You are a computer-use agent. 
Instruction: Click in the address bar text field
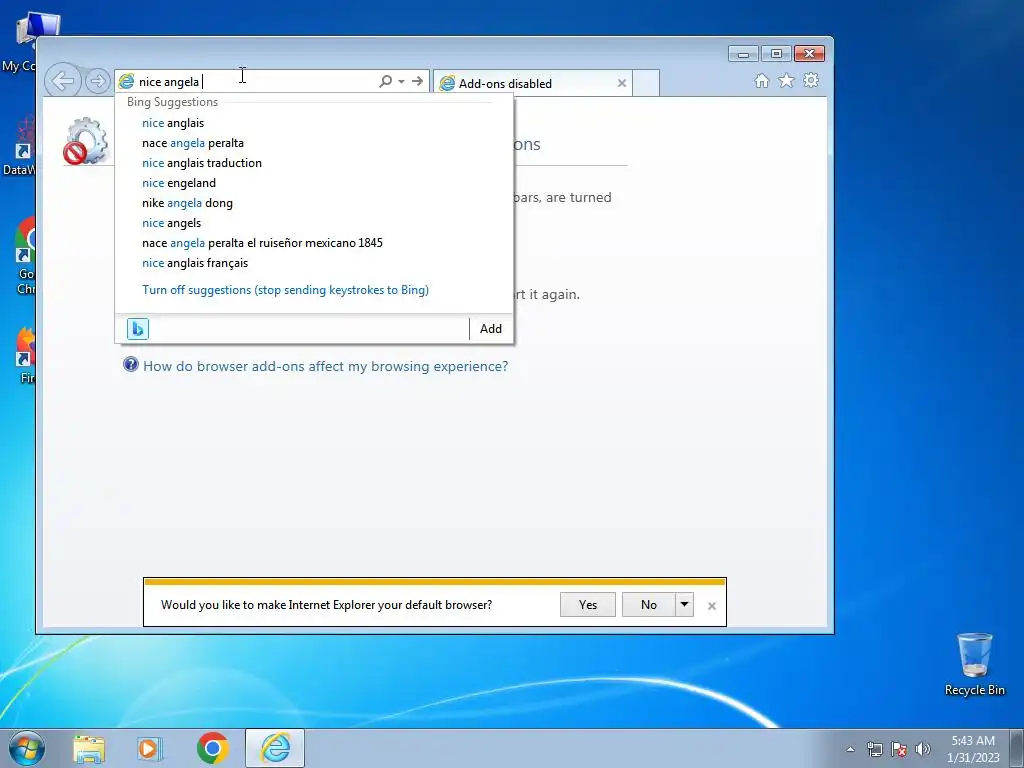pyautogui.click(x=255, y=82)
